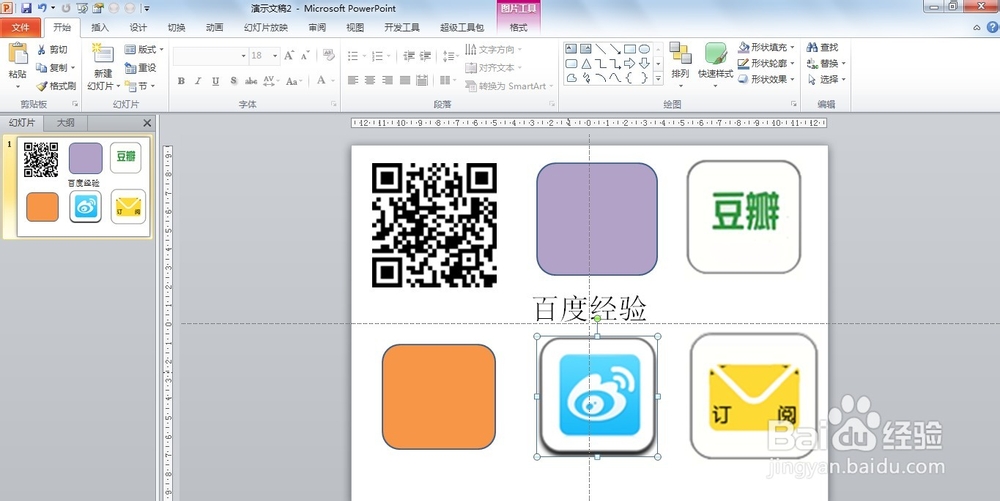Select the right block arrow shape
1000x501 pixels.
coord(630,64)
